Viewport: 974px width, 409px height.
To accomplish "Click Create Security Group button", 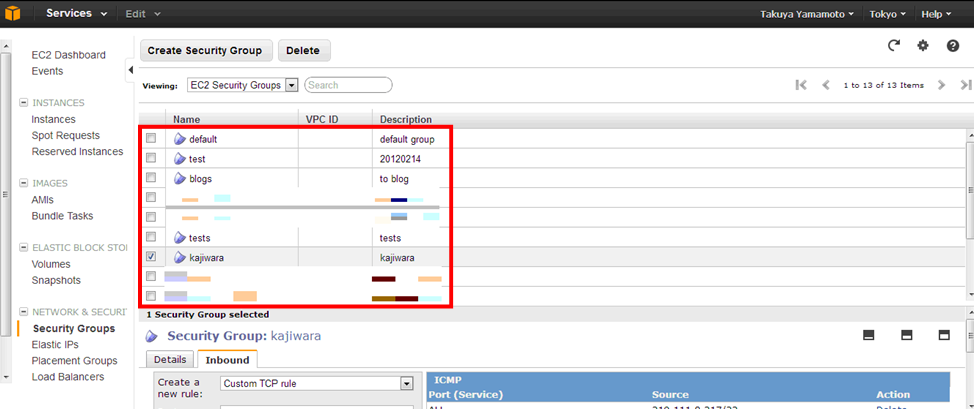I will [206, 51].
